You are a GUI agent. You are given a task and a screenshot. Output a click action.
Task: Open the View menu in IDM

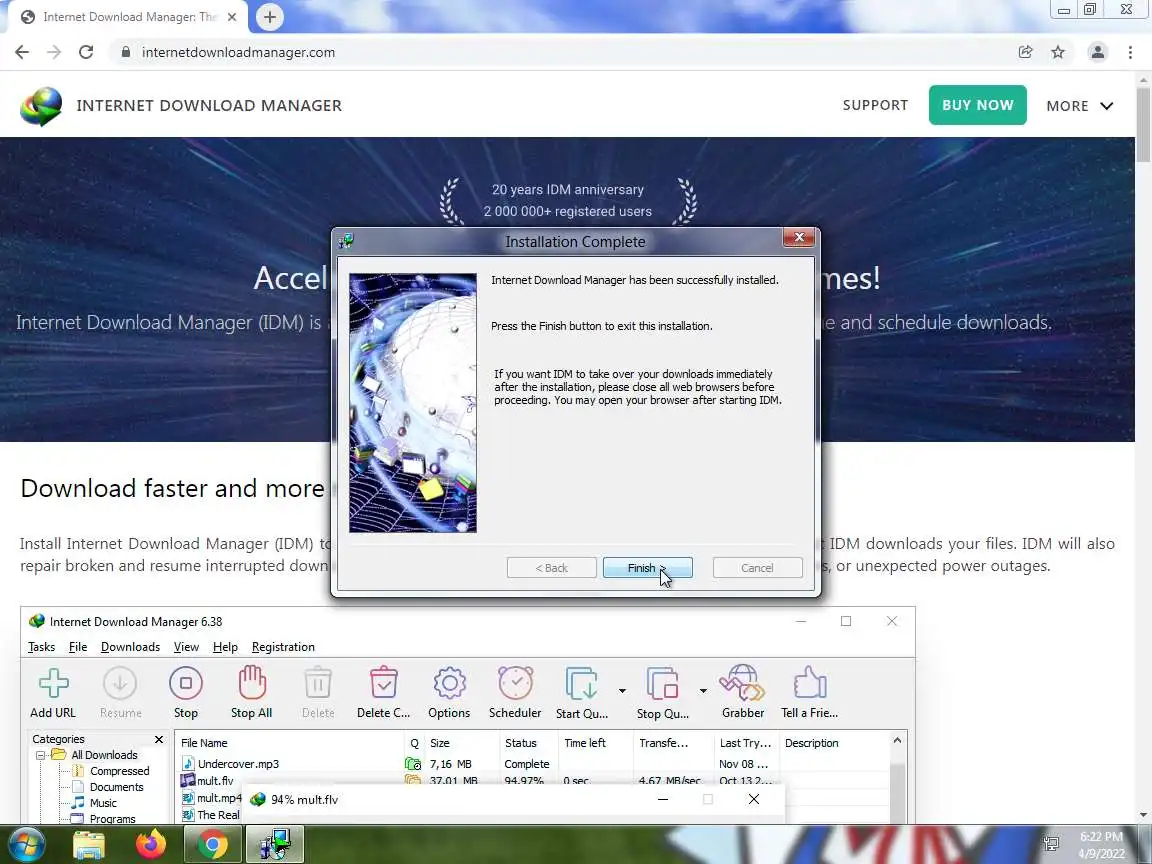[x=186, y=647]
